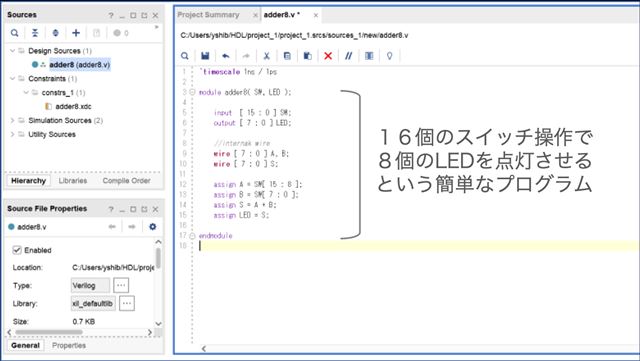This screenshot has height=361, width=640.
Task: Switch to the Properties tab
Action: coord(69,345)
